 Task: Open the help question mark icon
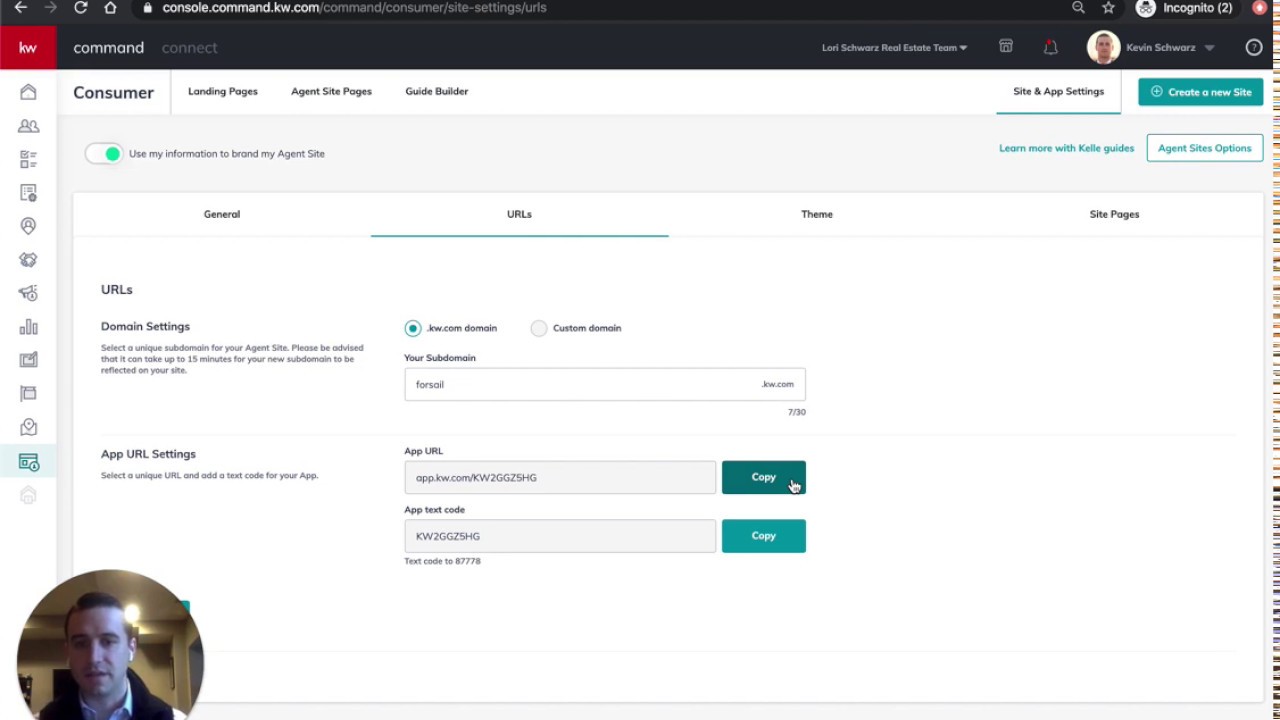click(x=1253, y=47)
